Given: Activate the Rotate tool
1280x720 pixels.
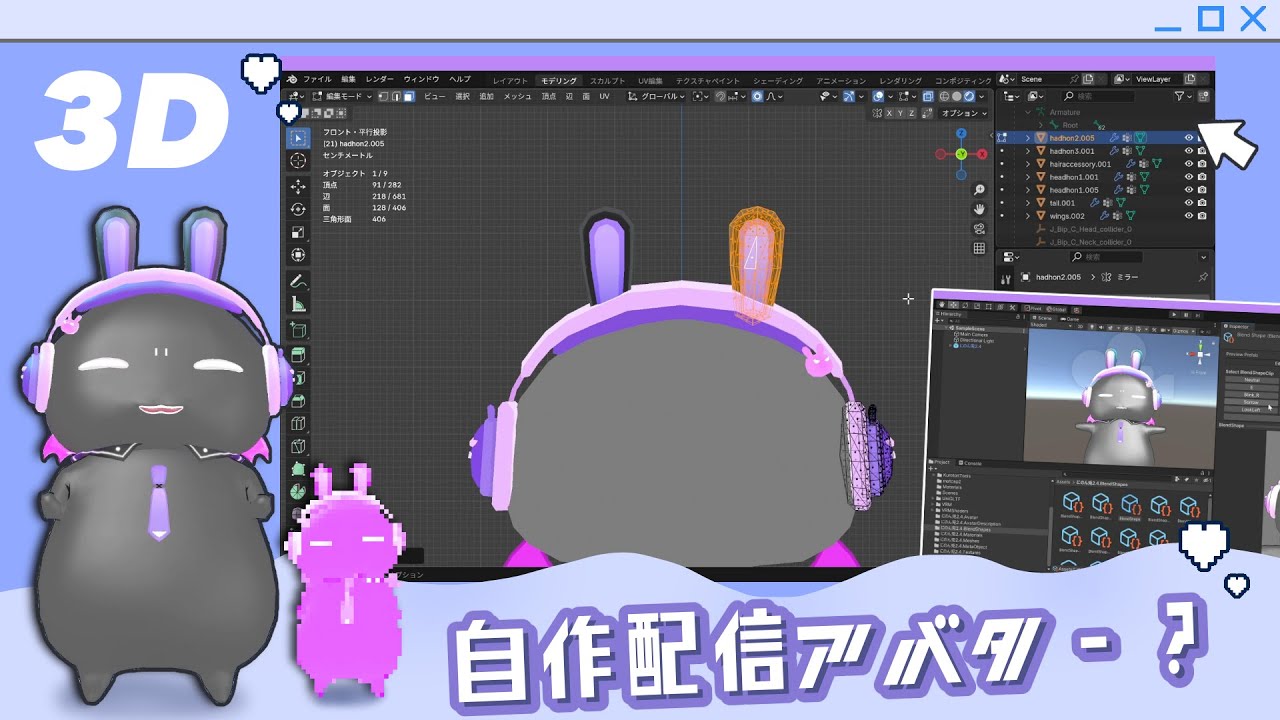Looking at the screenshot, I should (x=298, y=209).
